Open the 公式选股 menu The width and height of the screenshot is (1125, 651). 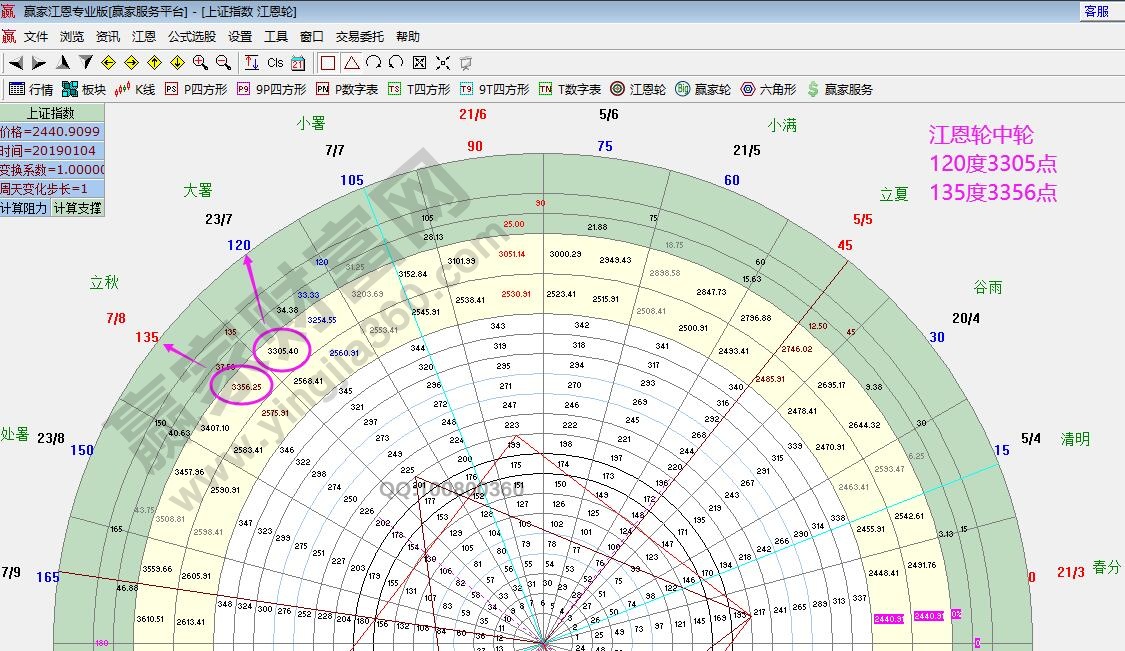tap(191, 36)
